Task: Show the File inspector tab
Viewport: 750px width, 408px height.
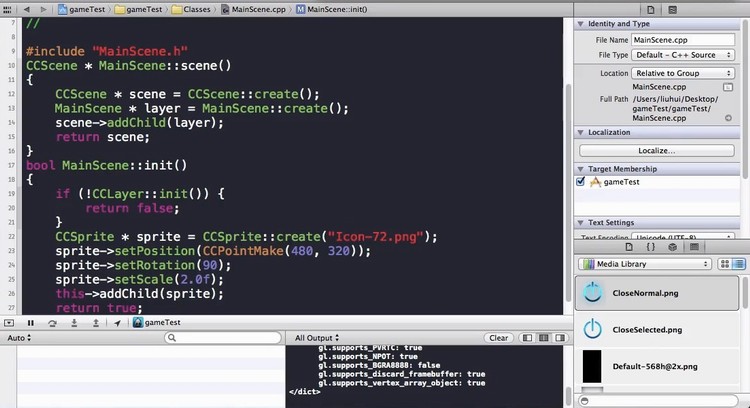Action: [x=651, y=10]
